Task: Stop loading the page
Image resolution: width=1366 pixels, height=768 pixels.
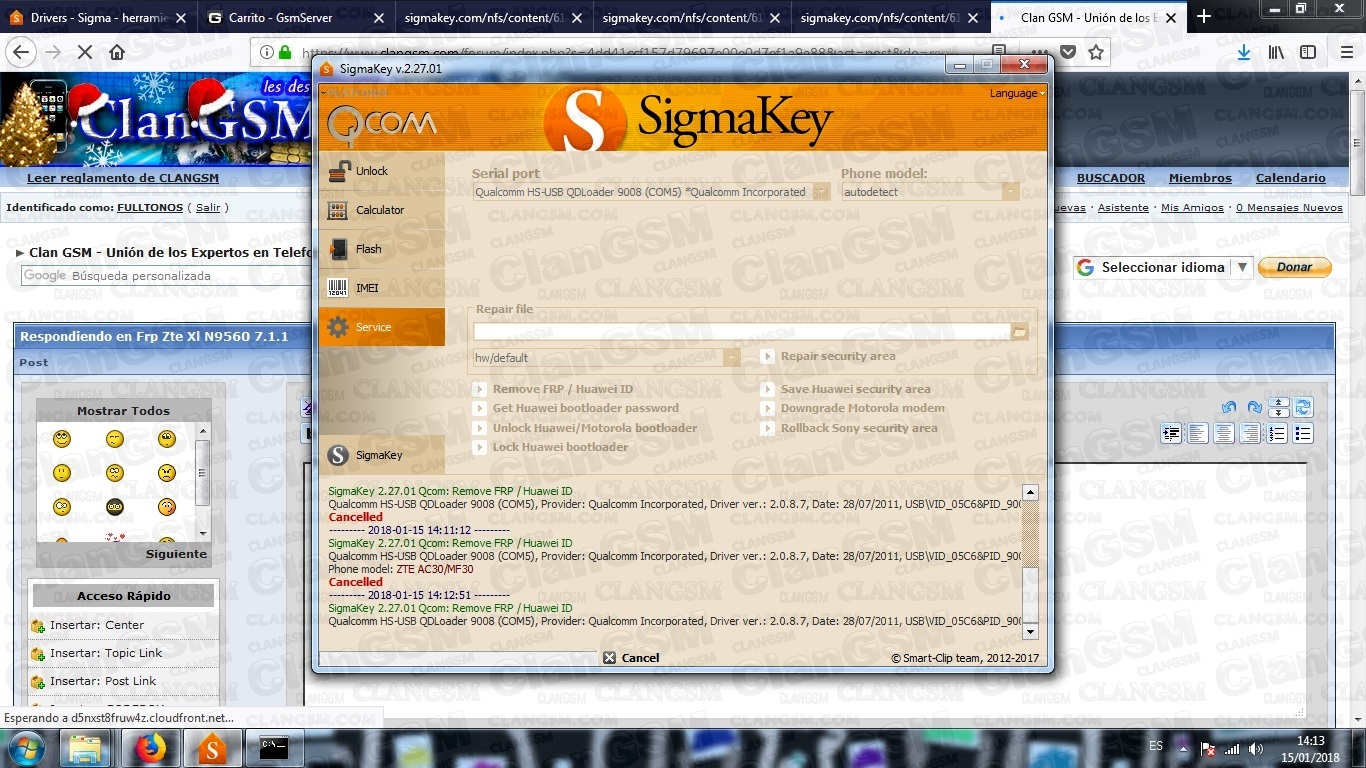Action: click(x=85, y=52)
